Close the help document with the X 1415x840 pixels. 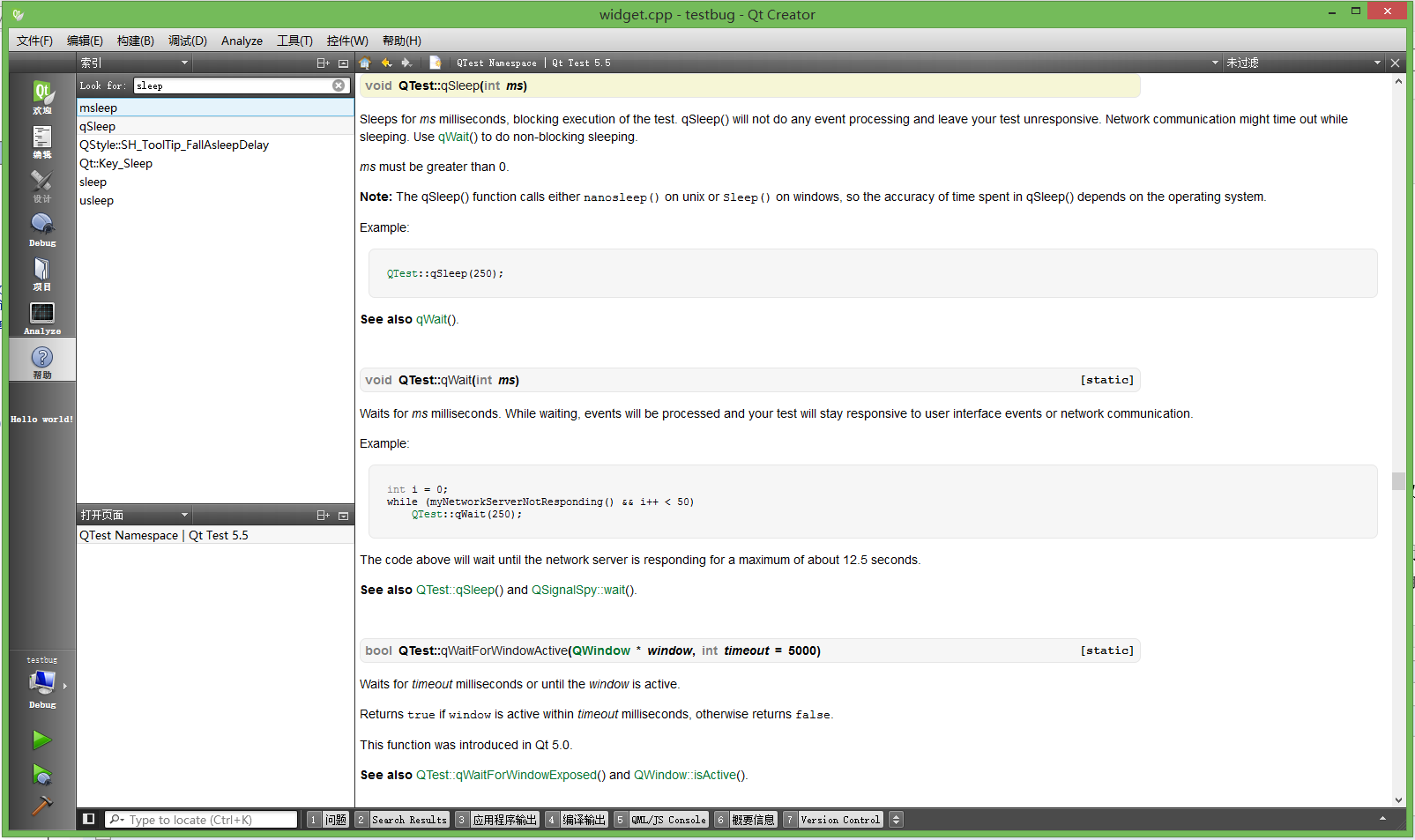(1395, 63)
